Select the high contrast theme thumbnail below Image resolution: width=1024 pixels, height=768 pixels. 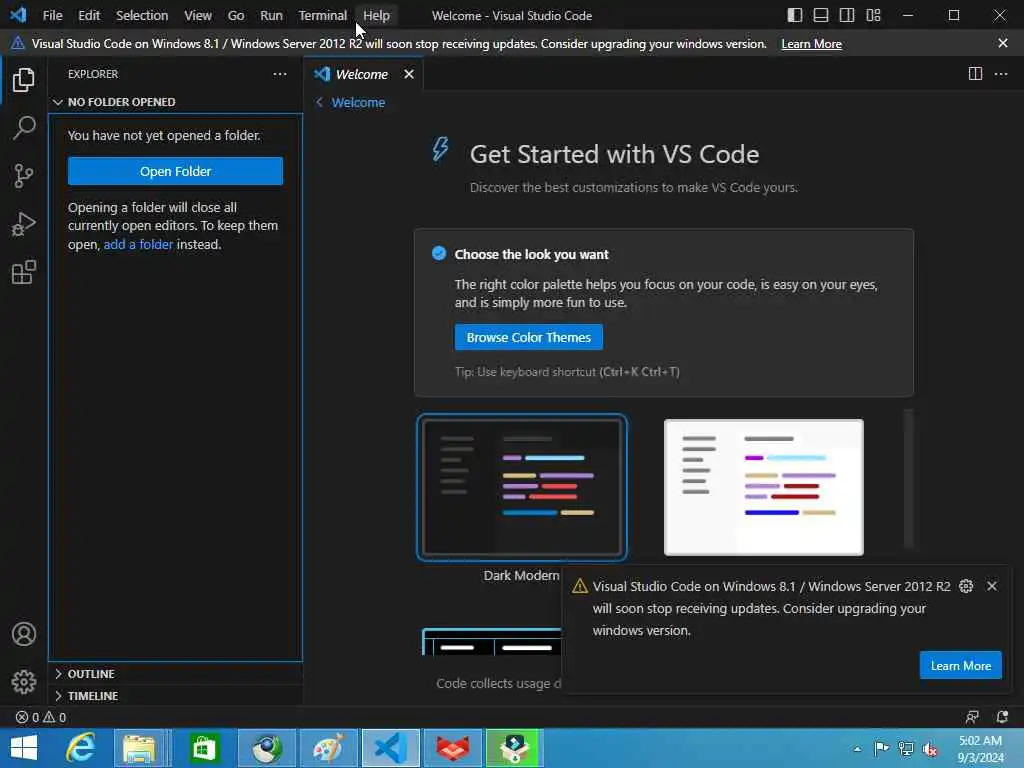coord(492,641)
